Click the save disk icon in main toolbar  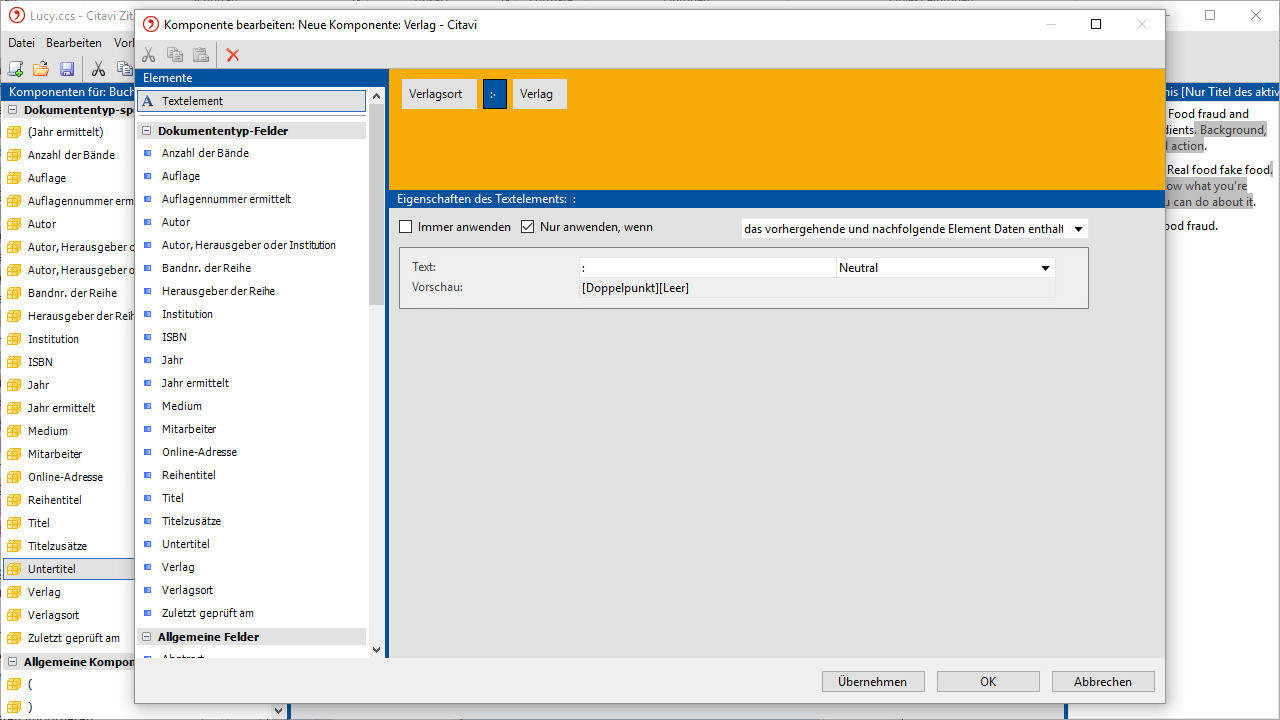coord(67,69)
